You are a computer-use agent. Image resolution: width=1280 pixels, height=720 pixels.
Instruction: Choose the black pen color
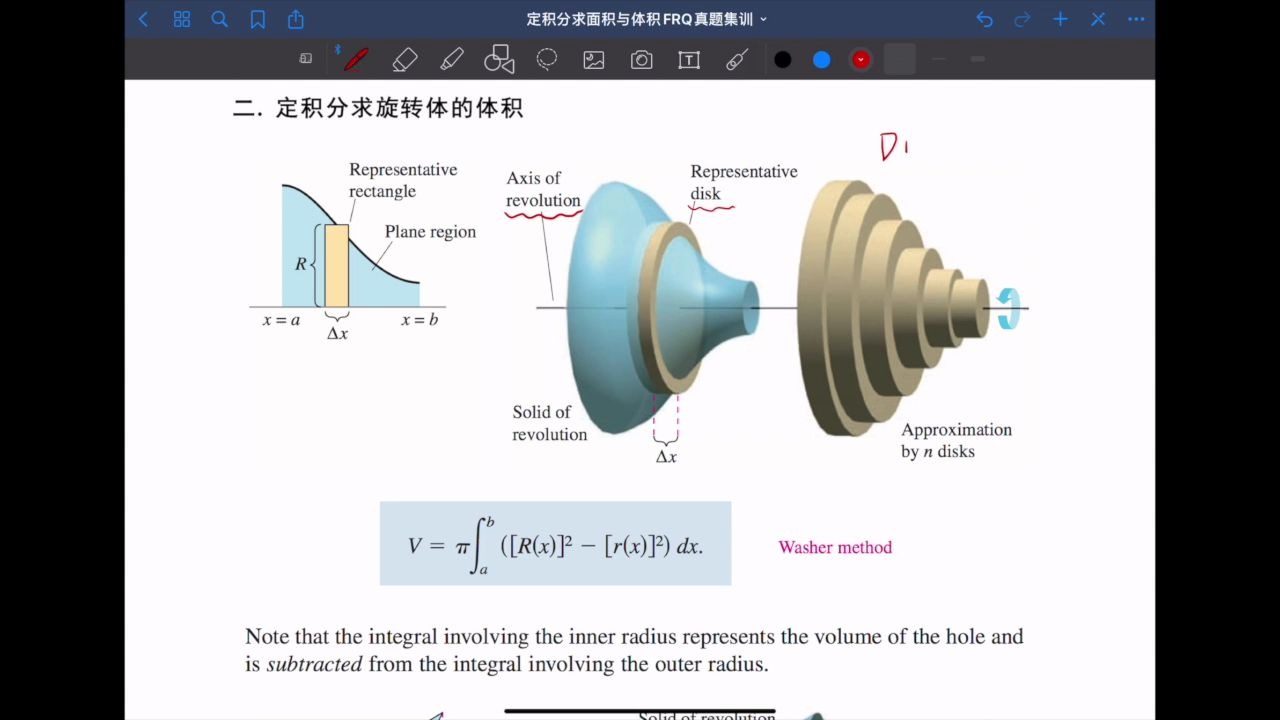(x=783, y=60)
